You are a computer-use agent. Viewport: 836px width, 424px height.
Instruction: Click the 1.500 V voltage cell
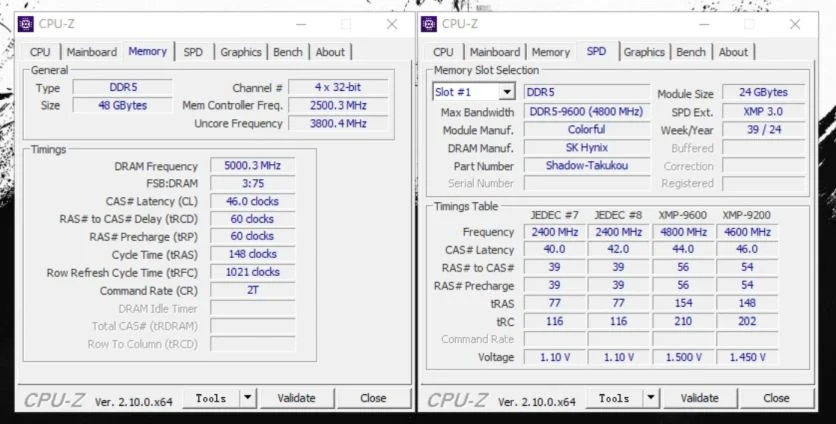click(683, 357)
